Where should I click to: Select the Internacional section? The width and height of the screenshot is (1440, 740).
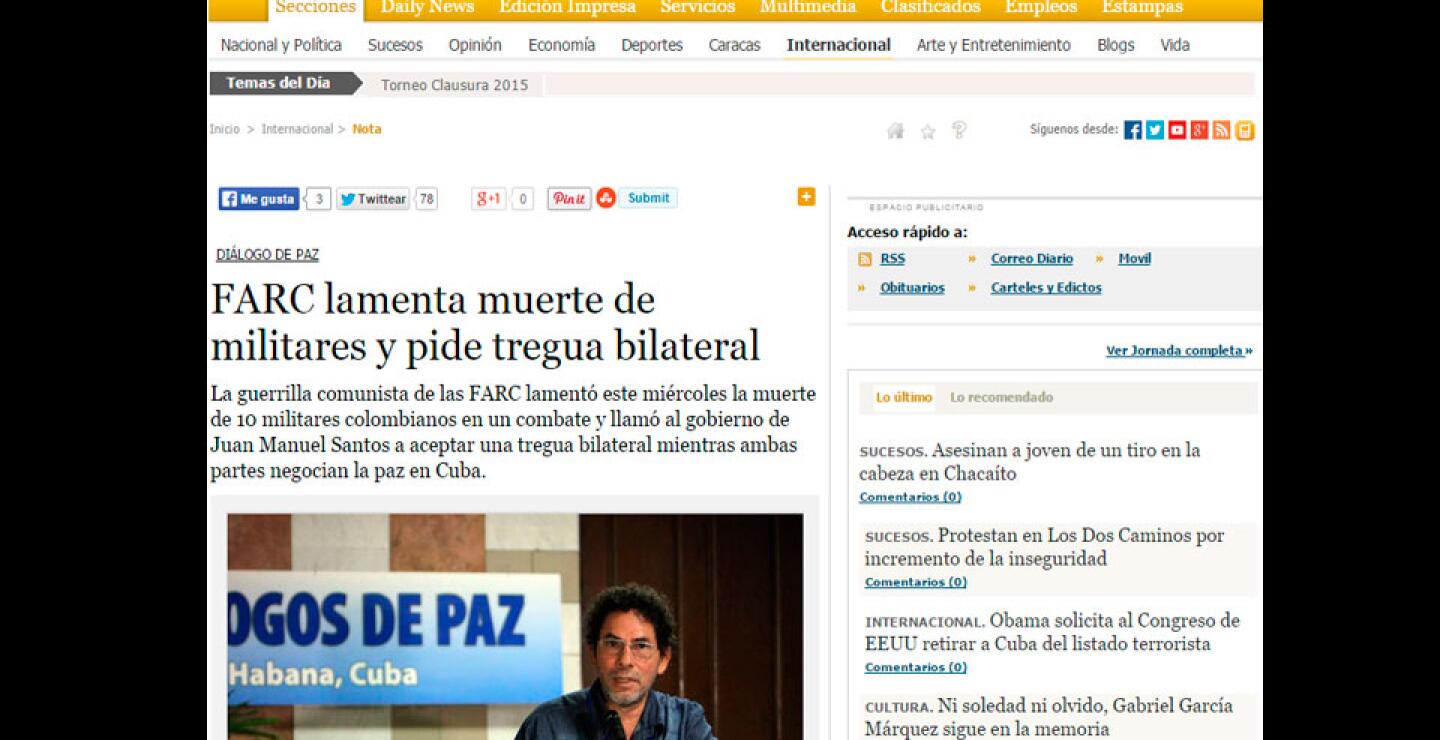839,45
